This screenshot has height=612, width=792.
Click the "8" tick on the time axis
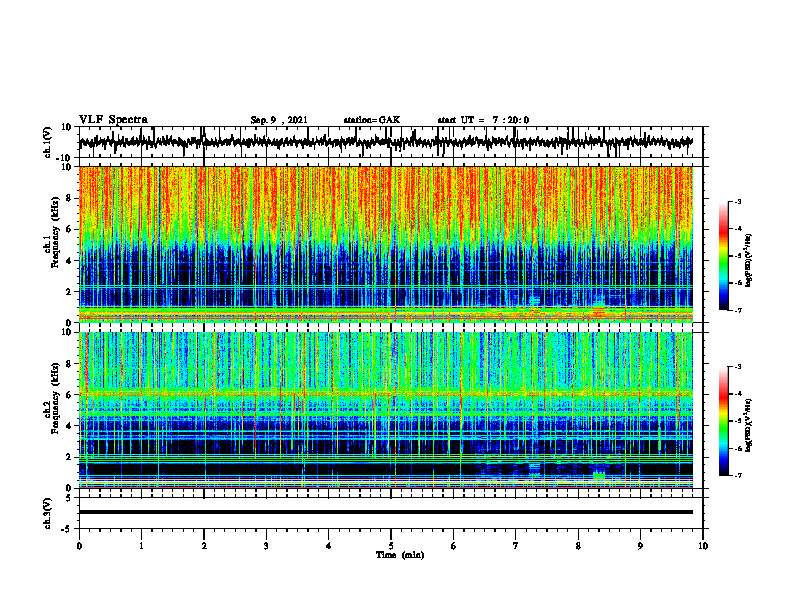578,546
